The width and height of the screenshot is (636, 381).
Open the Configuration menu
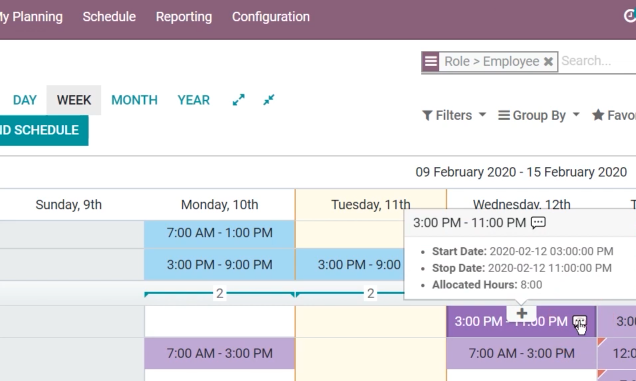pyautogui.click(x=271, y=17)
